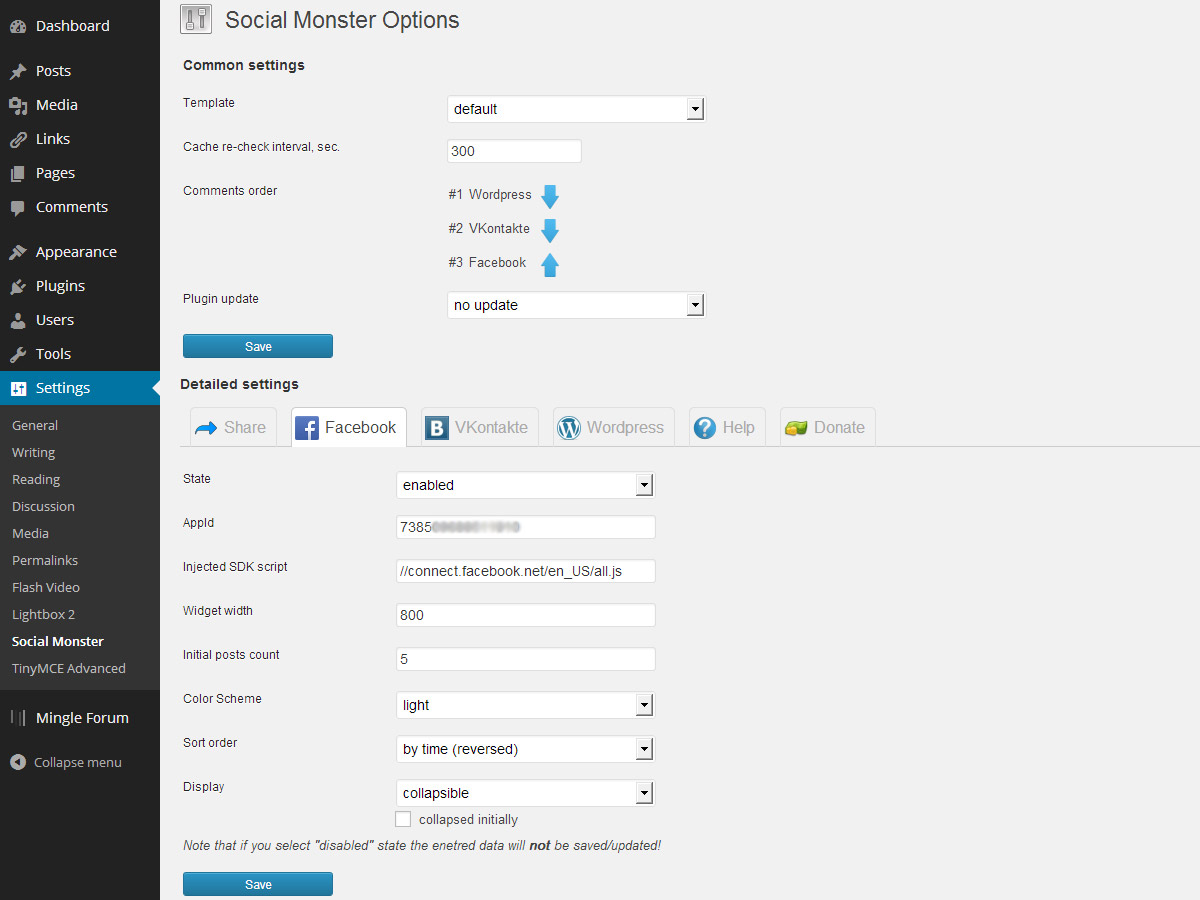Open the State dropdown
Viewport: 1200px width, 900px height.
[x=525, y=485]
